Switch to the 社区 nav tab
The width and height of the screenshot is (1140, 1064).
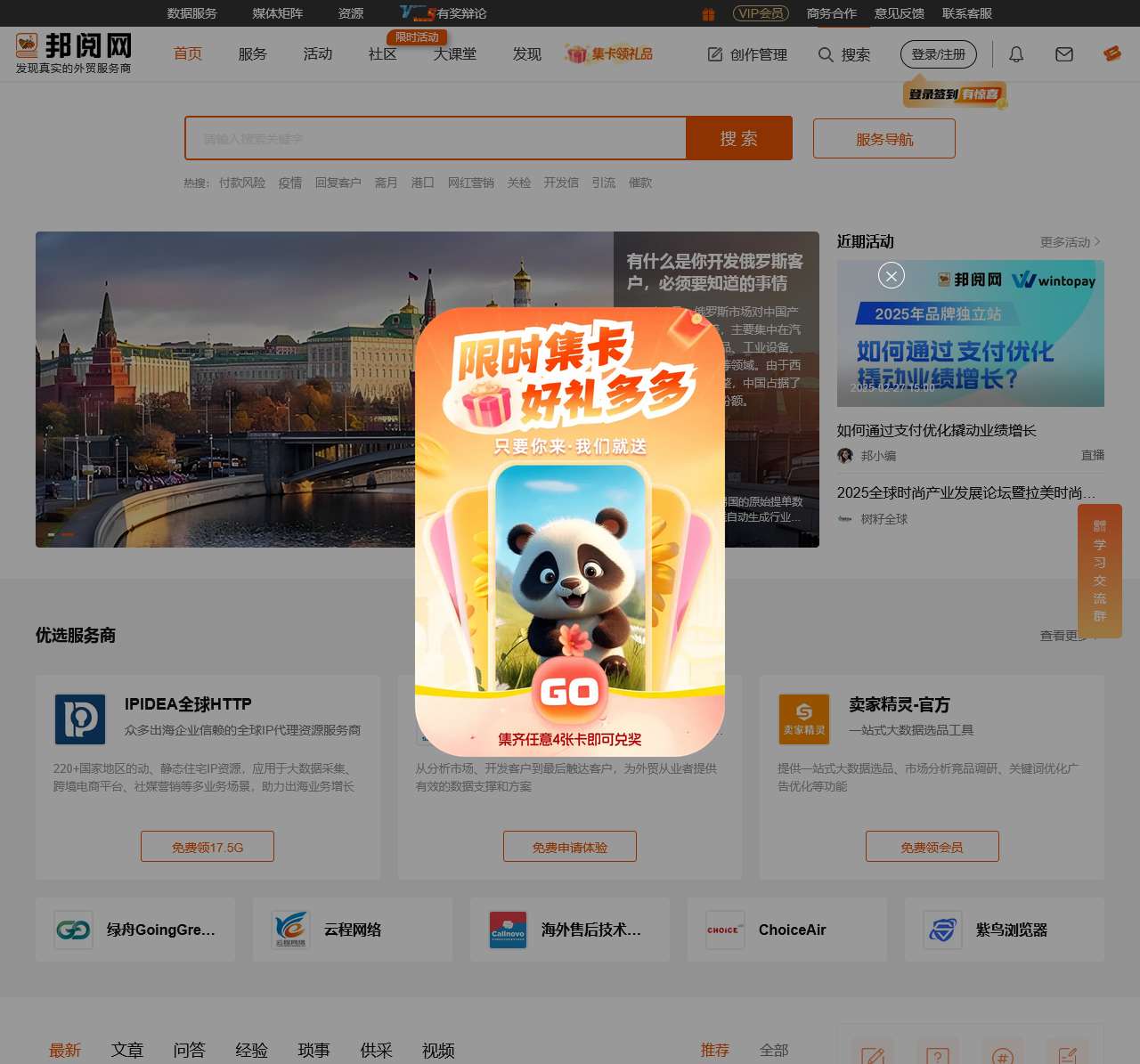click(381, 53)
